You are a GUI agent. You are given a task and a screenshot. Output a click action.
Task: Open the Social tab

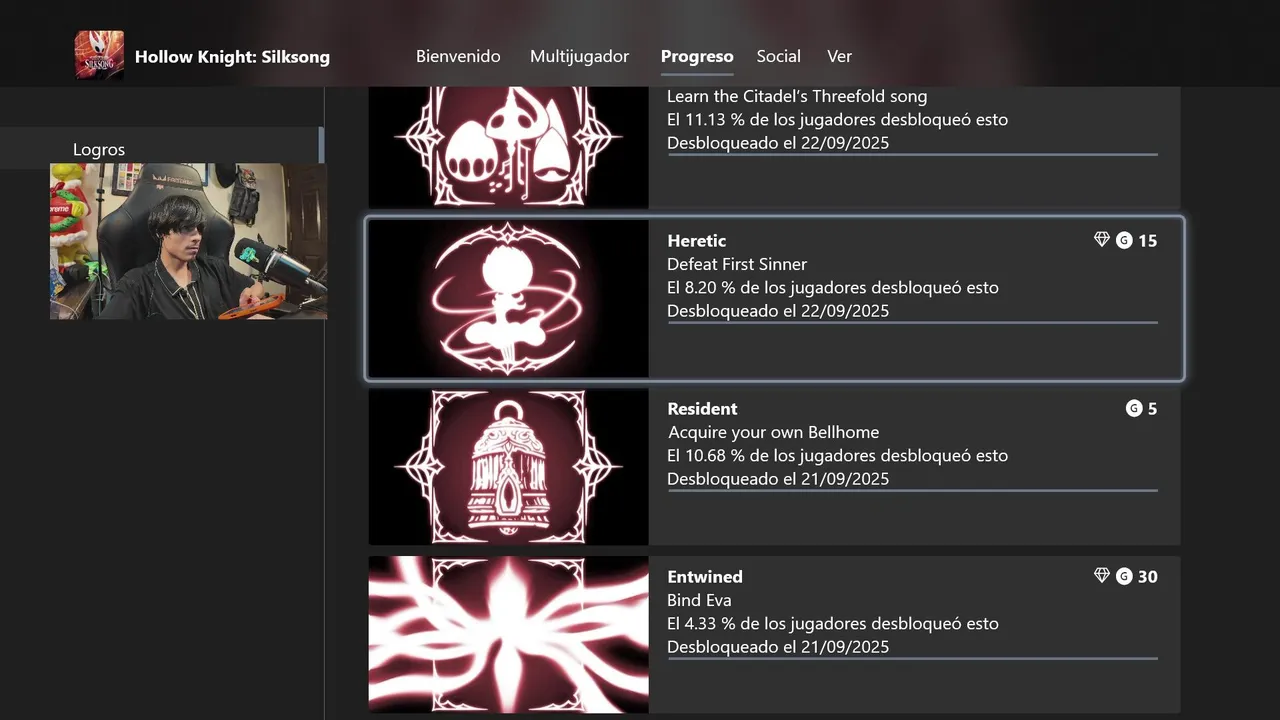[x=779, y=56]
